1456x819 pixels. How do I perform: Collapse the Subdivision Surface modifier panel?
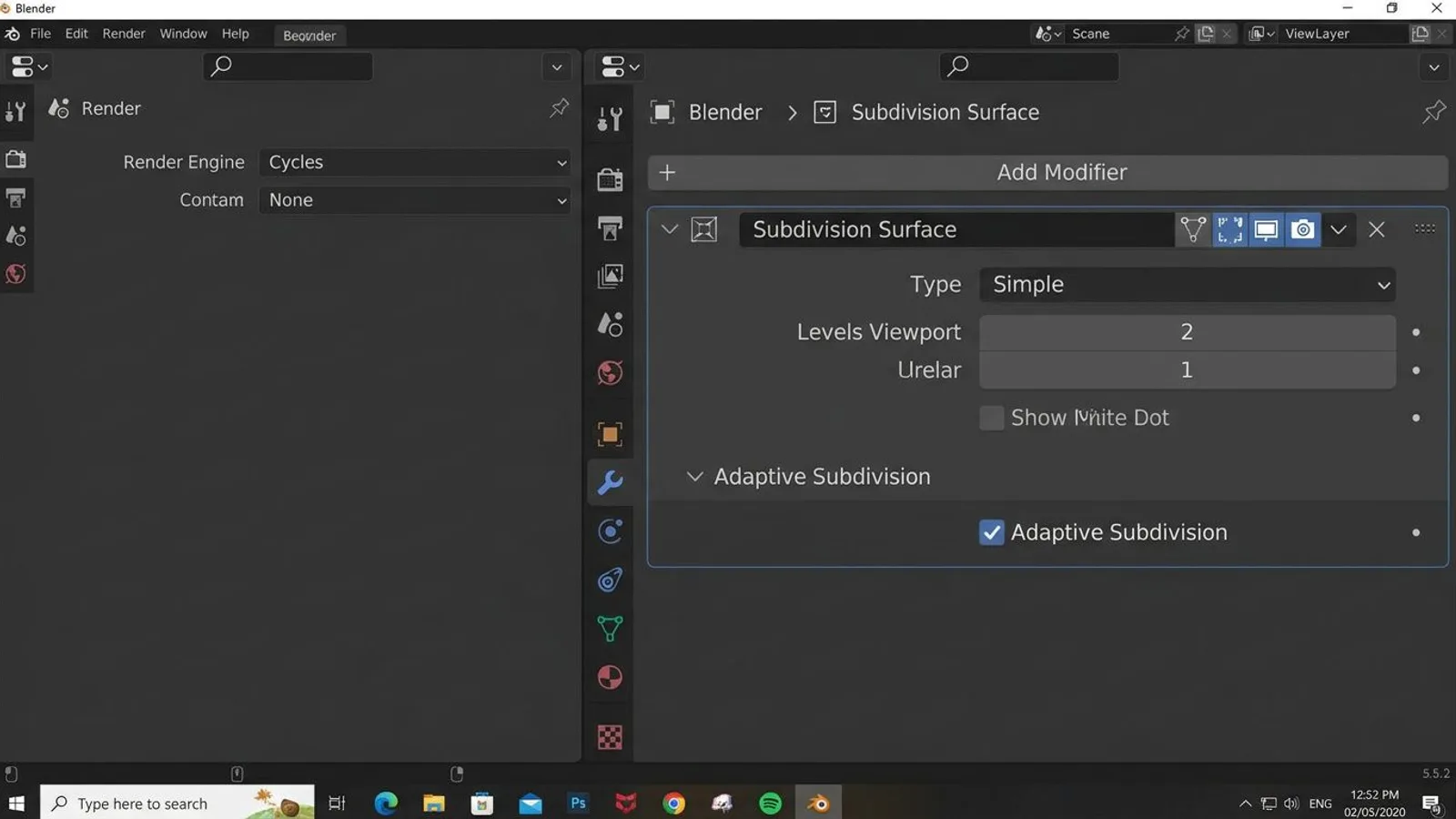(x=670, y=229)
